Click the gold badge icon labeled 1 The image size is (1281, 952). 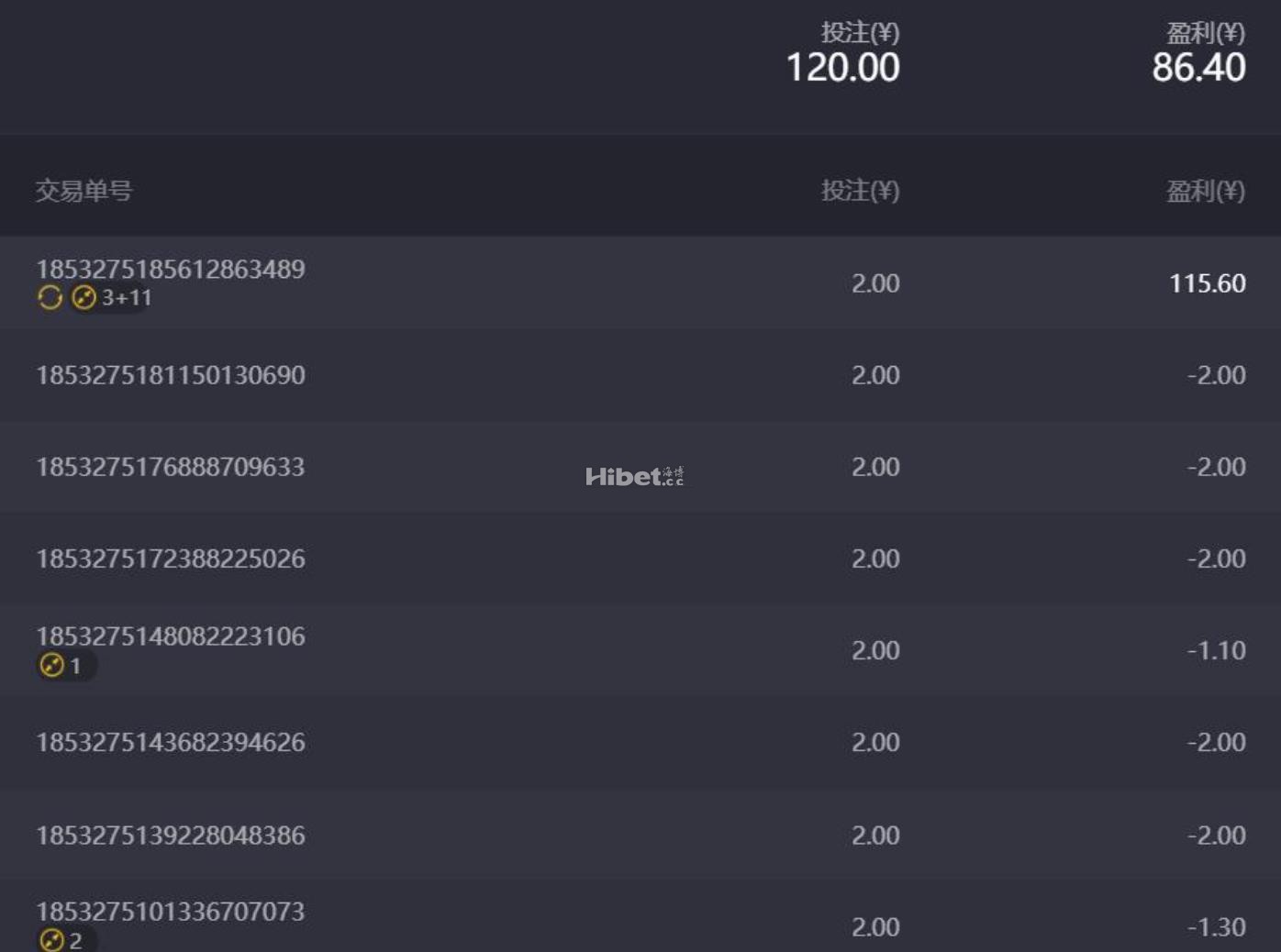[x=51, y=665]
